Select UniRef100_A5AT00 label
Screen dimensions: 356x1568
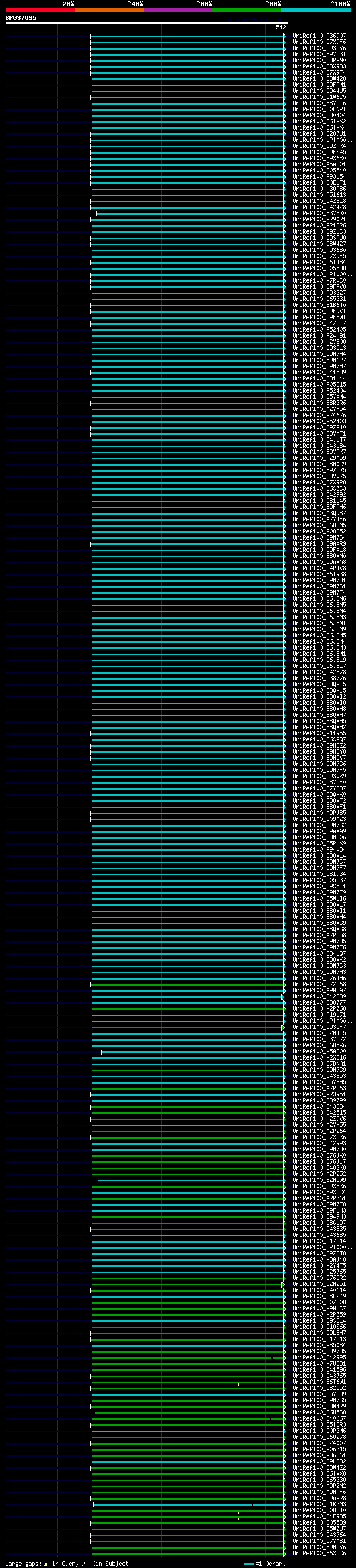[319, 1051]
